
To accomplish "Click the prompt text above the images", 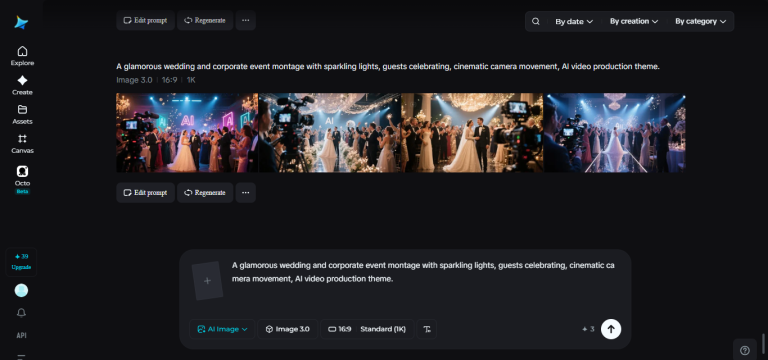I will click(x=388, y=67).
